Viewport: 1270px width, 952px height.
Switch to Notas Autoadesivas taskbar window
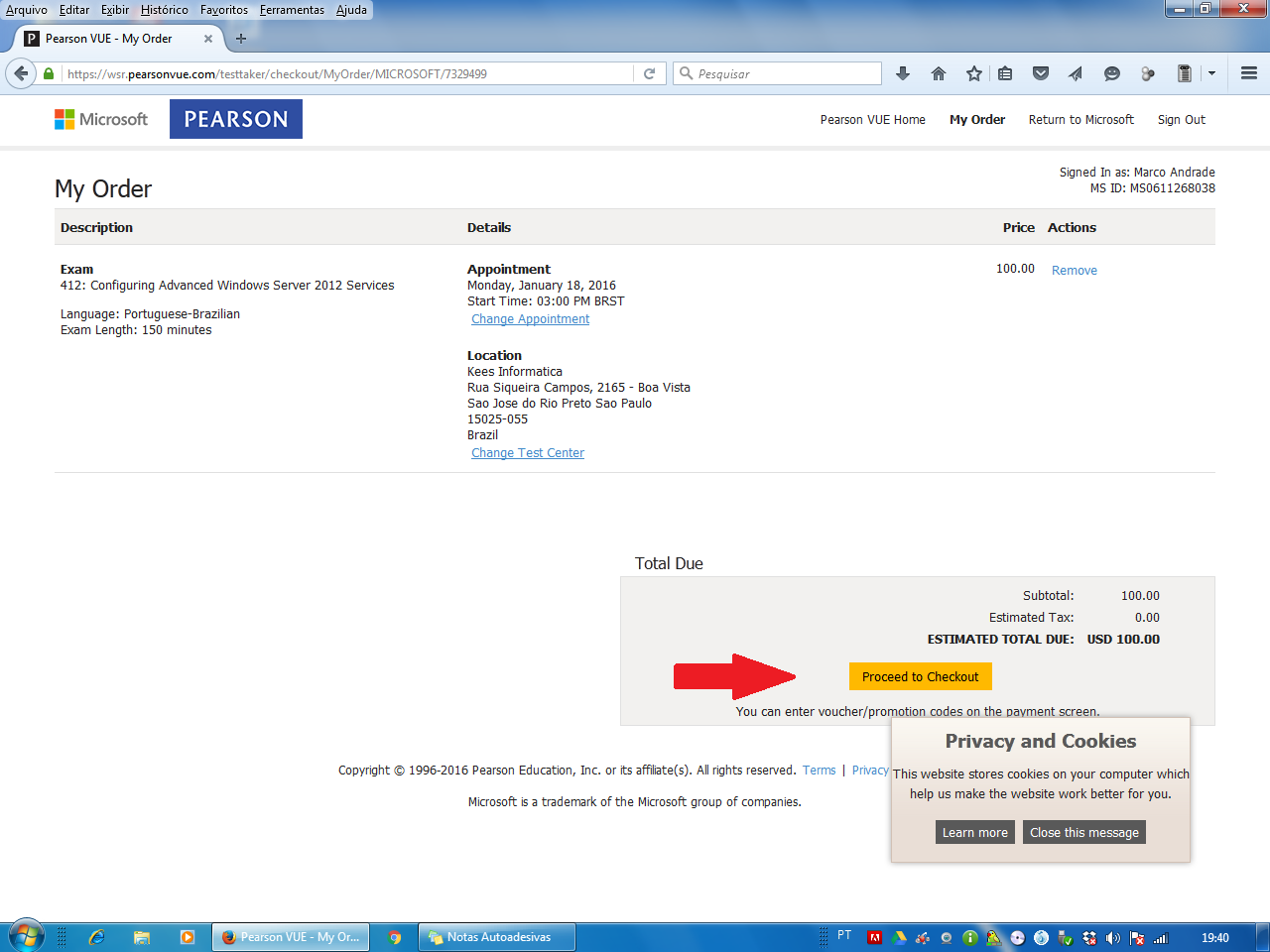point(499,937)
